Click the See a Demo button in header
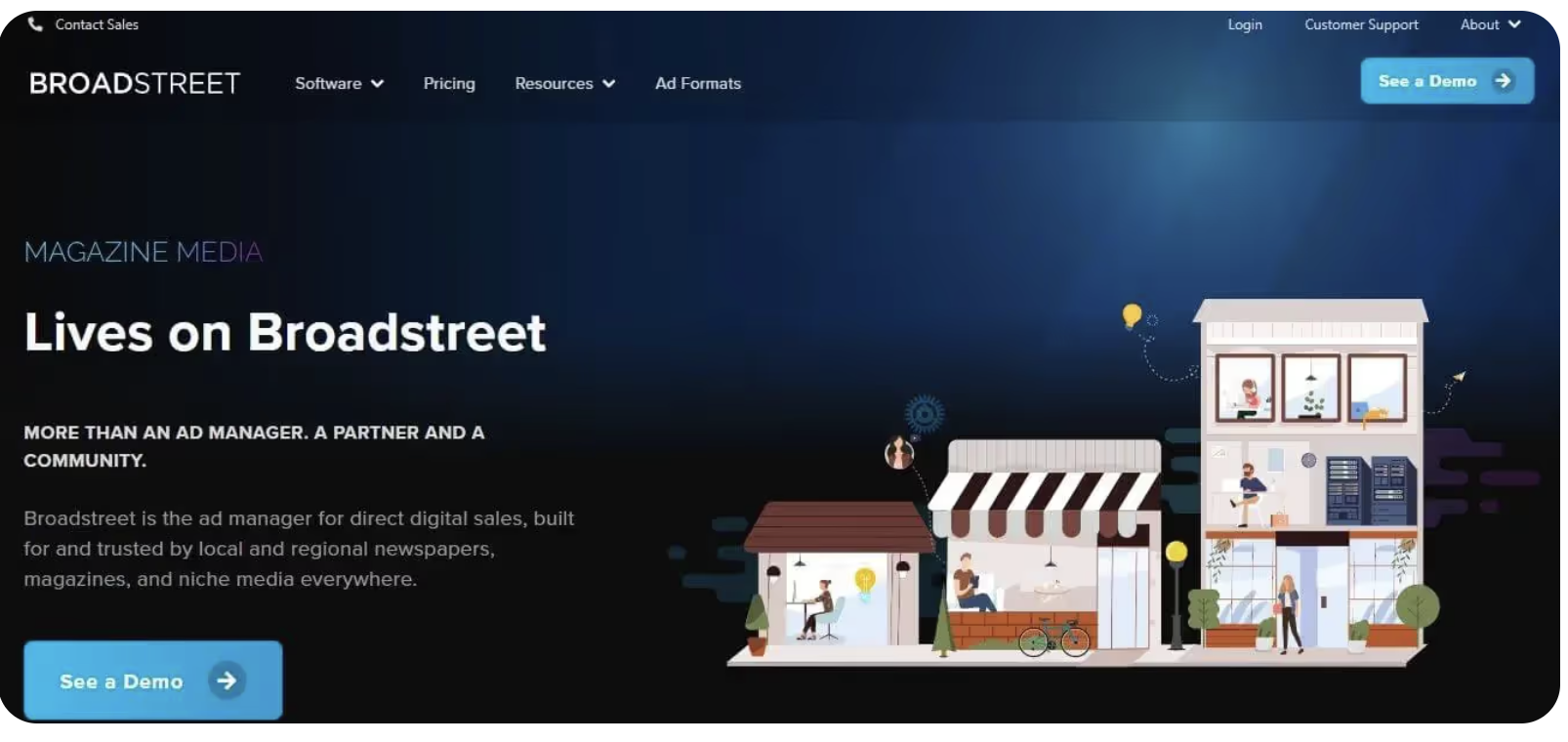The width and height of the screenshot is (1568, 742). point(1447,81)
